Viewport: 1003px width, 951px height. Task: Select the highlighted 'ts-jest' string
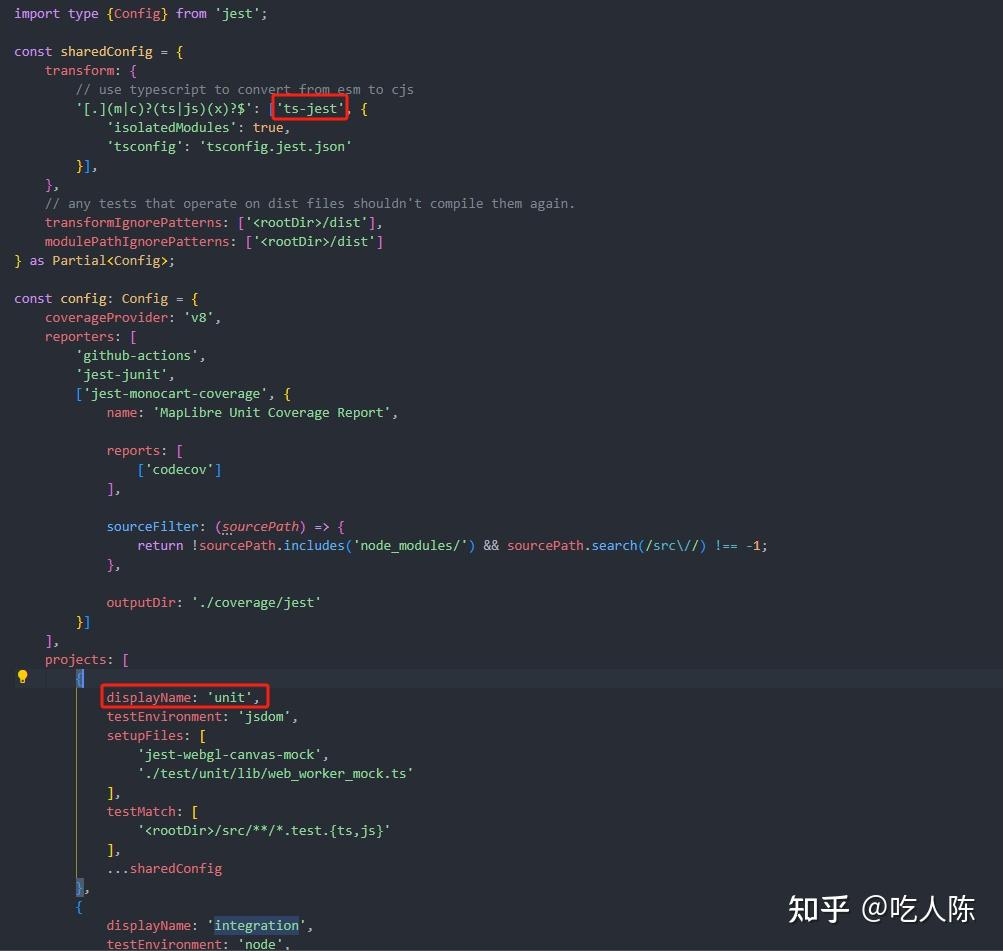(x=308, y=108)
